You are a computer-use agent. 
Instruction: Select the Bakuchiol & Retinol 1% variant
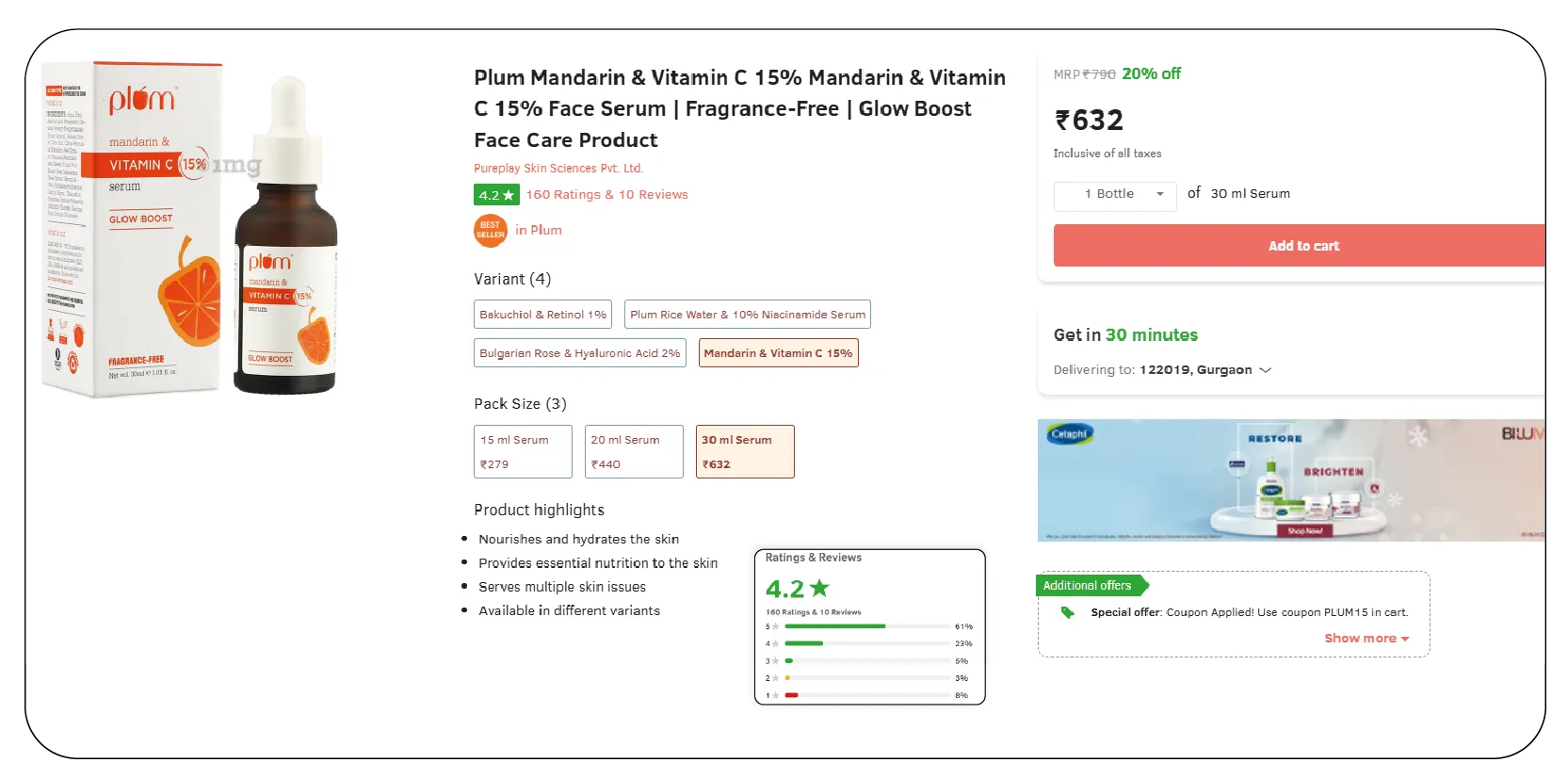542,315
